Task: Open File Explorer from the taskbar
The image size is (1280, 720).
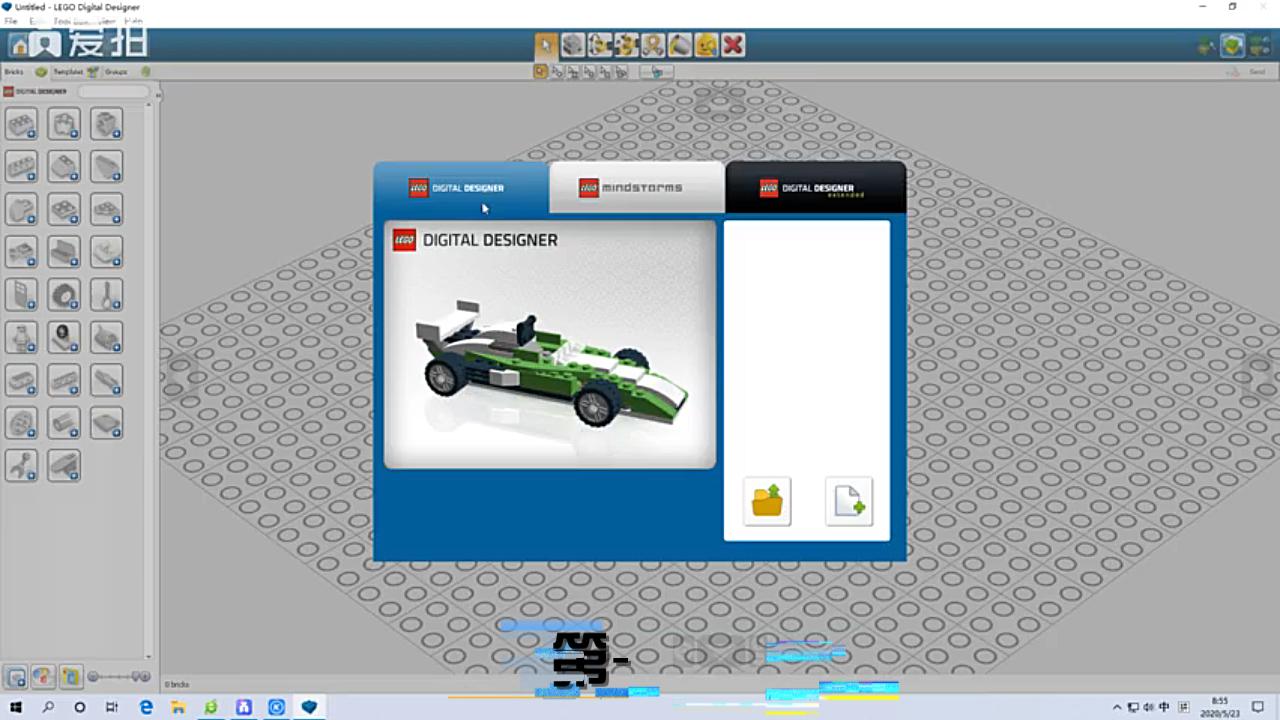Action: click(x=178, y=707)
